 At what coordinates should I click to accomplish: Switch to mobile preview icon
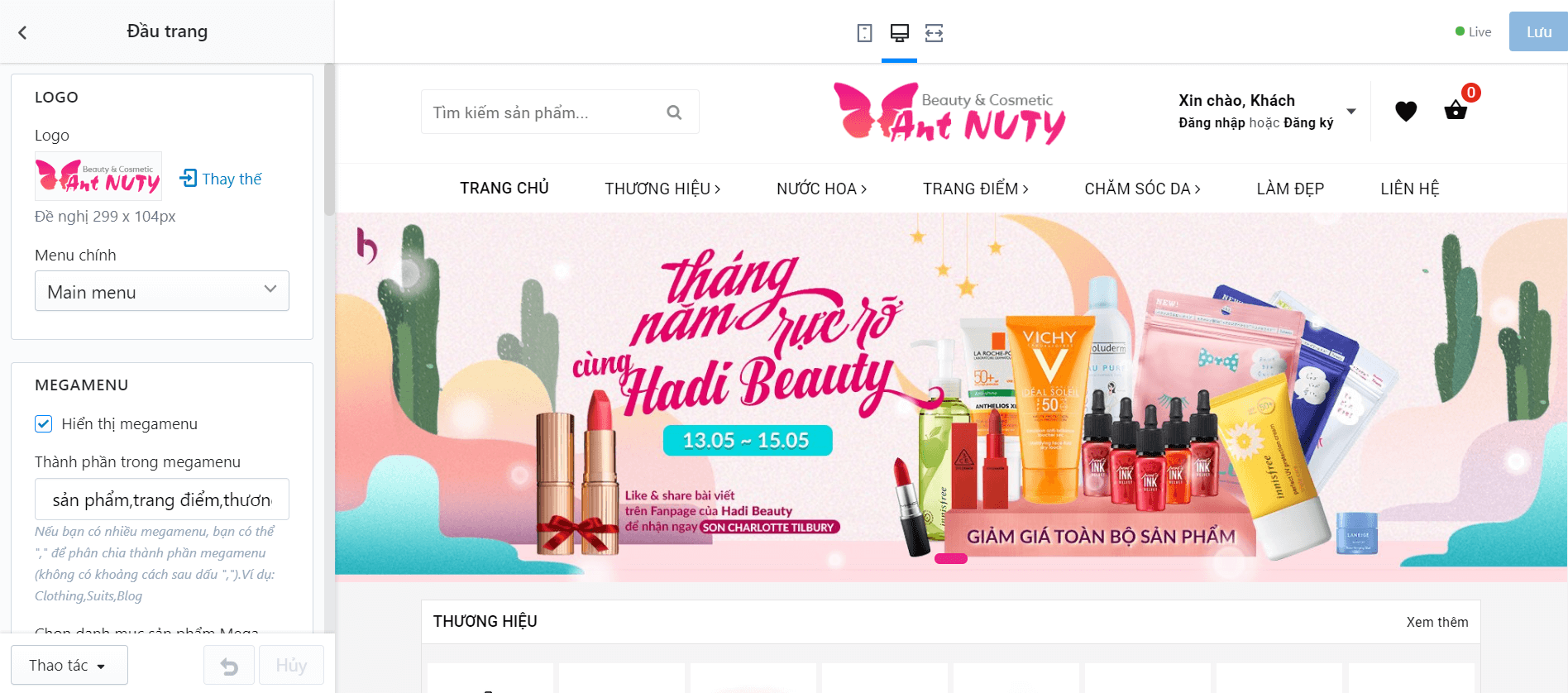click(x=864, y=33)
